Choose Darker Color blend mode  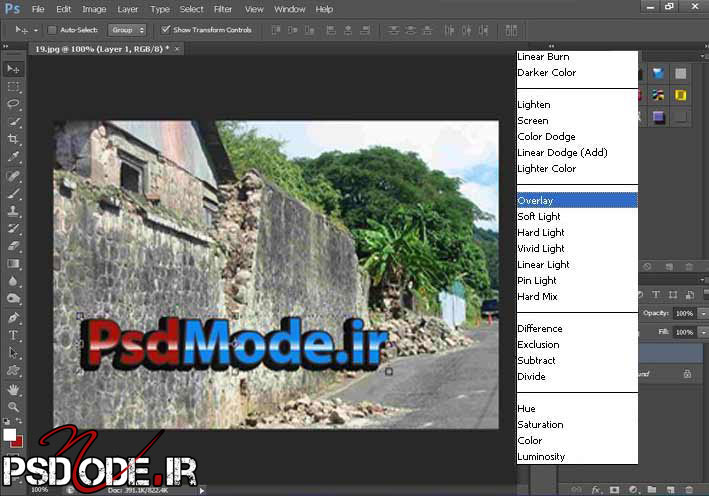[x=577, y=72]
